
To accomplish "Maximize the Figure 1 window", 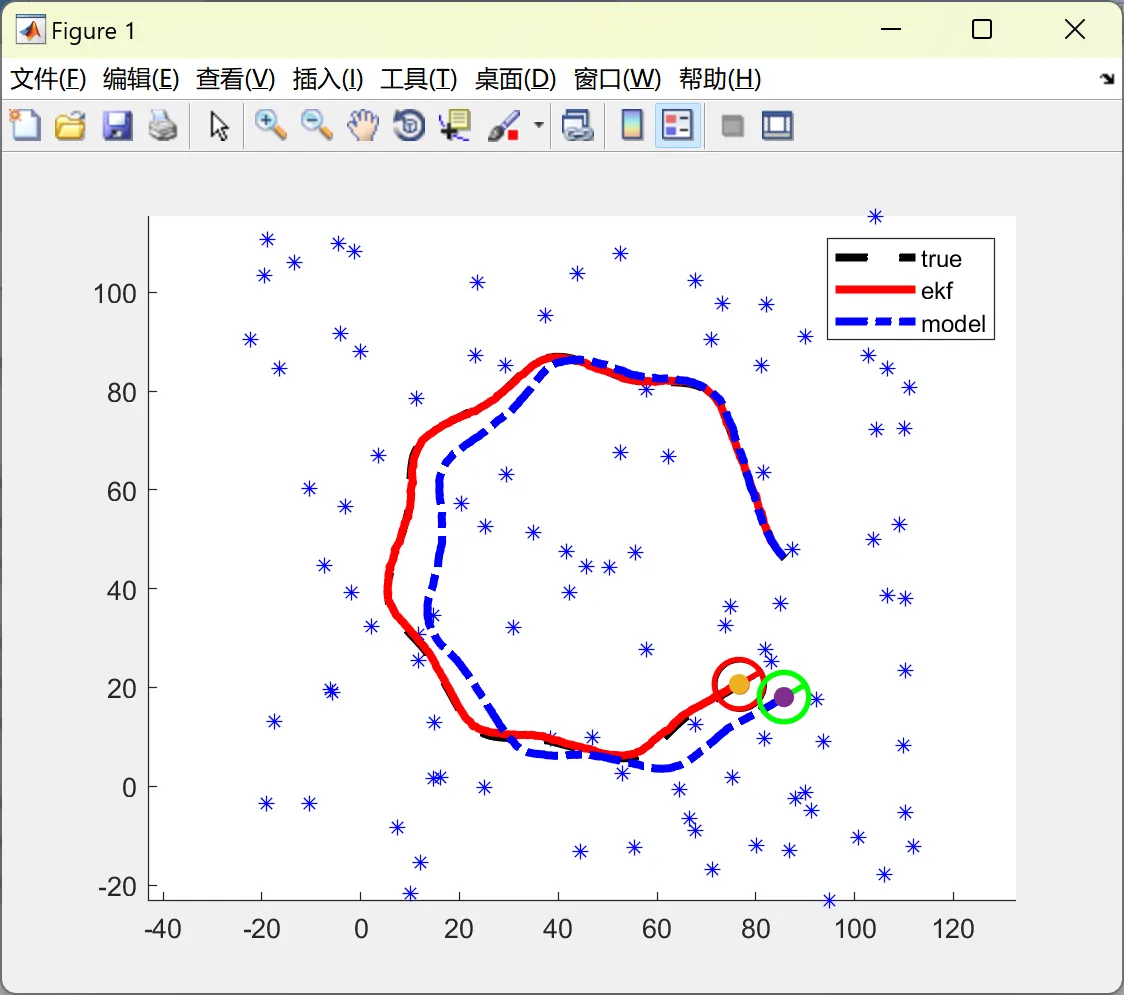I will coord(981,29).
